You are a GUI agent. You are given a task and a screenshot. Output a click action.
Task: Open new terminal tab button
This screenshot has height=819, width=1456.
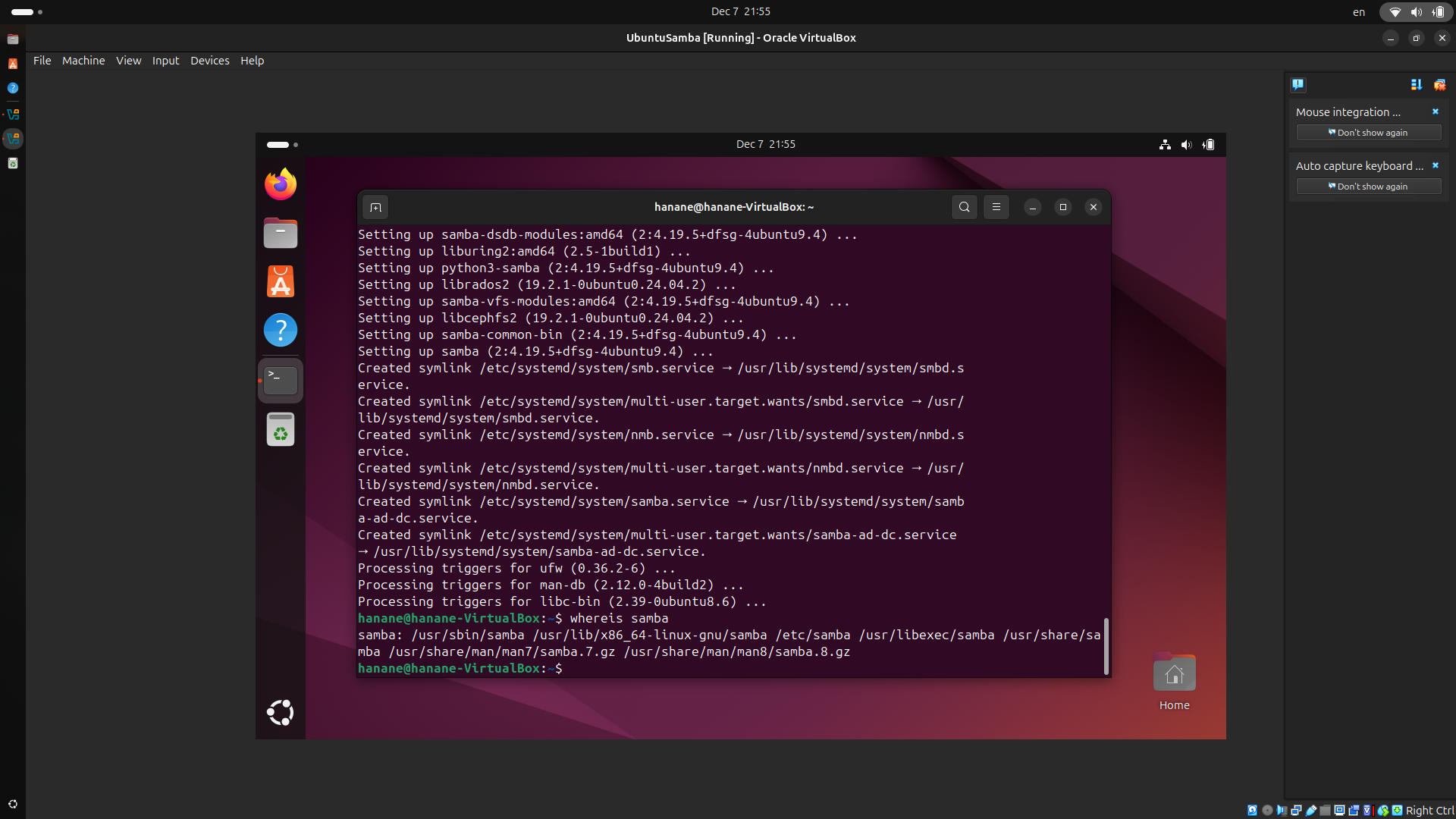[375, 207]
